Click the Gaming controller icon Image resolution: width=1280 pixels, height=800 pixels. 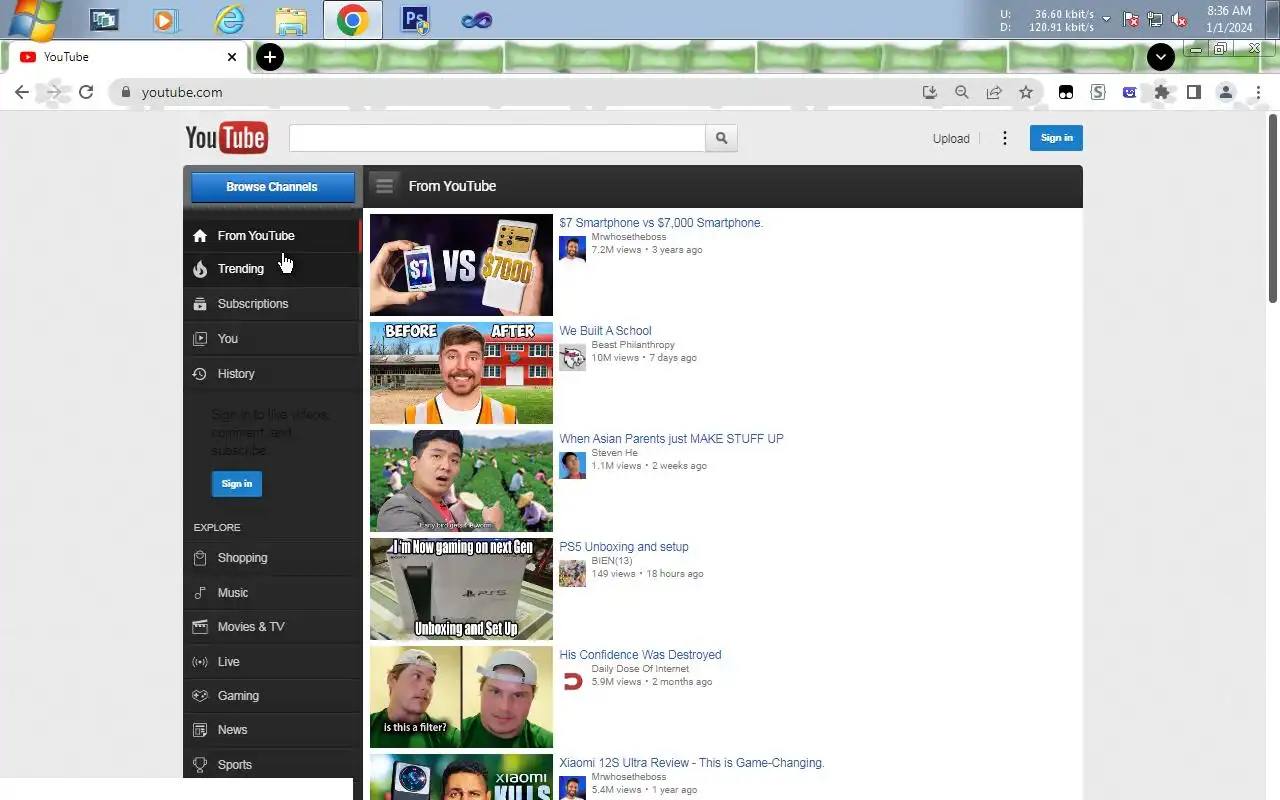coord(200,696)
